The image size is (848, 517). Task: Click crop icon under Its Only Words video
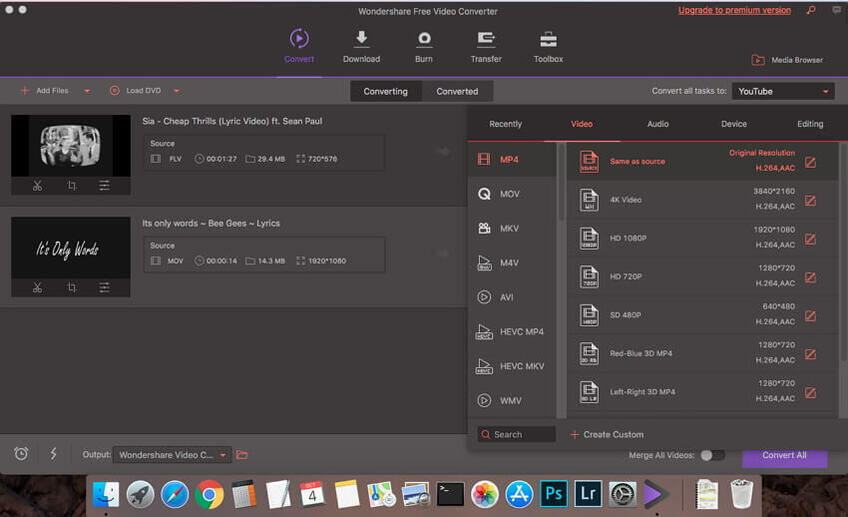pos(72,287)
